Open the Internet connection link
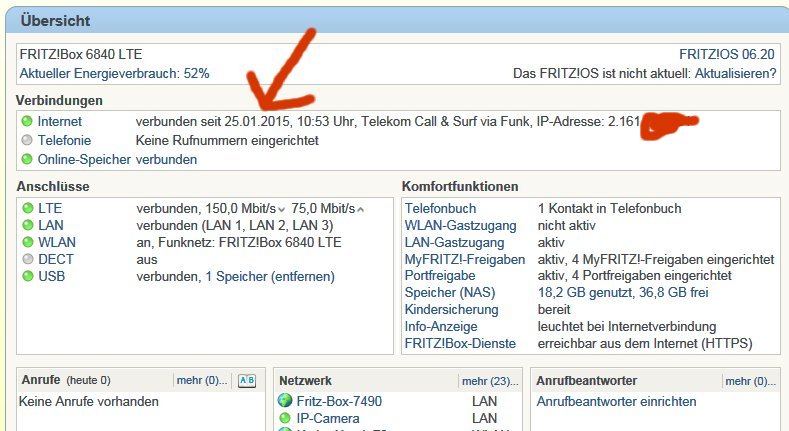This screenshot has width=789, height=431. coord(59,122)
